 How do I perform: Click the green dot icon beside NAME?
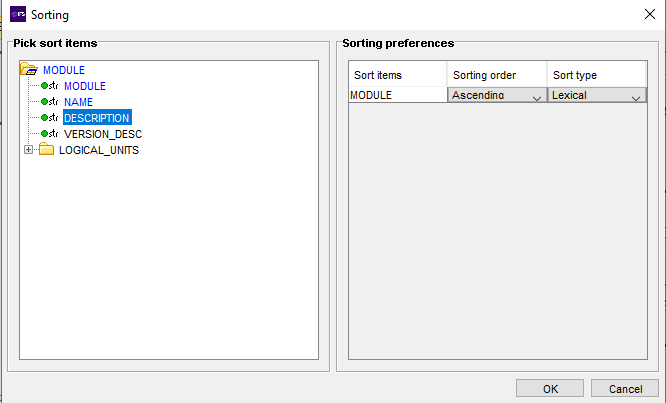[x=44, y=102]
